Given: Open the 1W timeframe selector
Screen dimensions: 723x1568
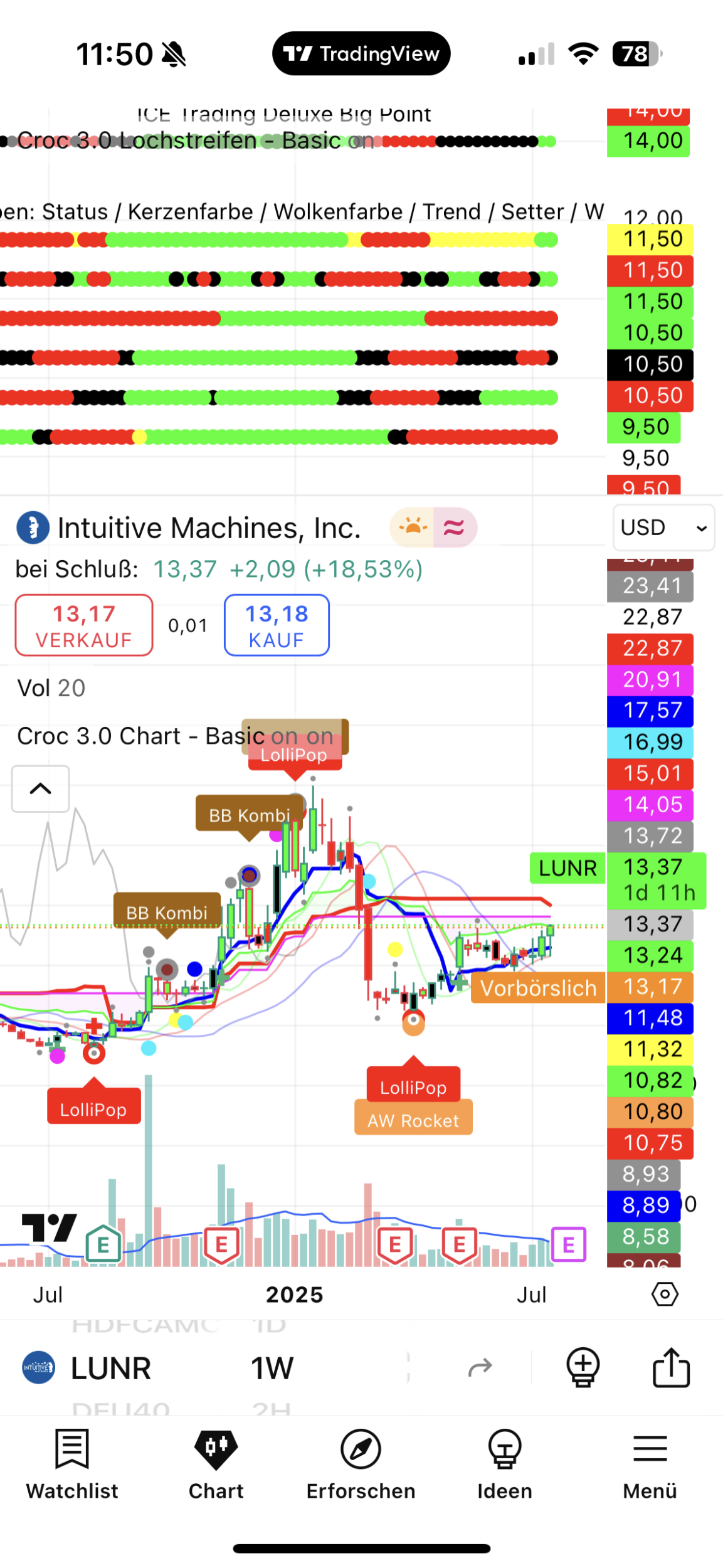Looking at the screenshot, I should [x=272, y=1369].
